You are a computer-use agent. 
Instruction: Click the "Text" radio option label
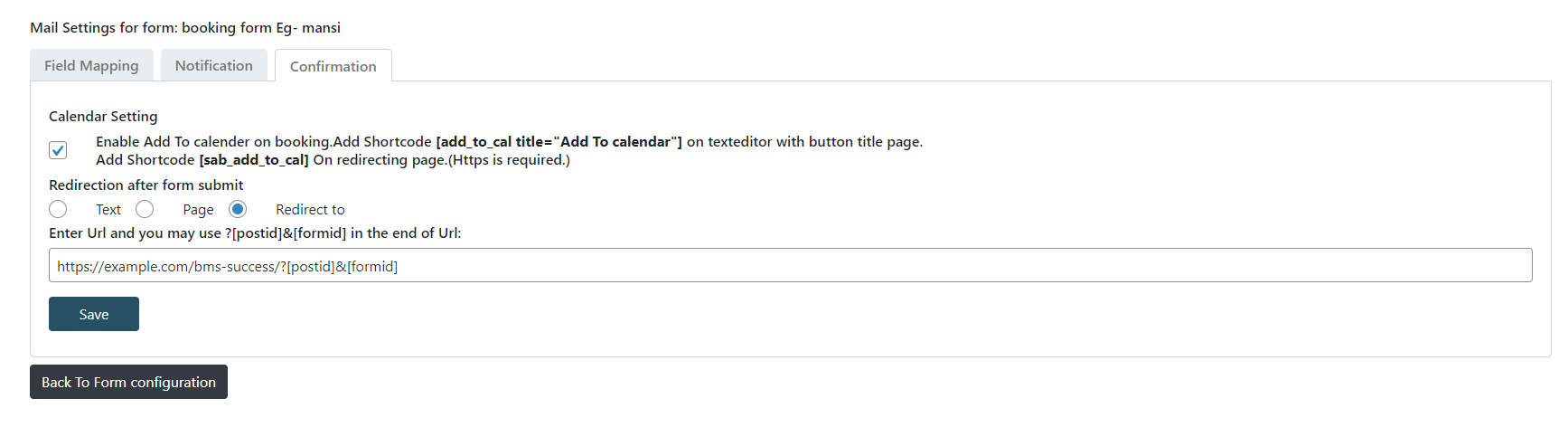(x=108, y=210)
